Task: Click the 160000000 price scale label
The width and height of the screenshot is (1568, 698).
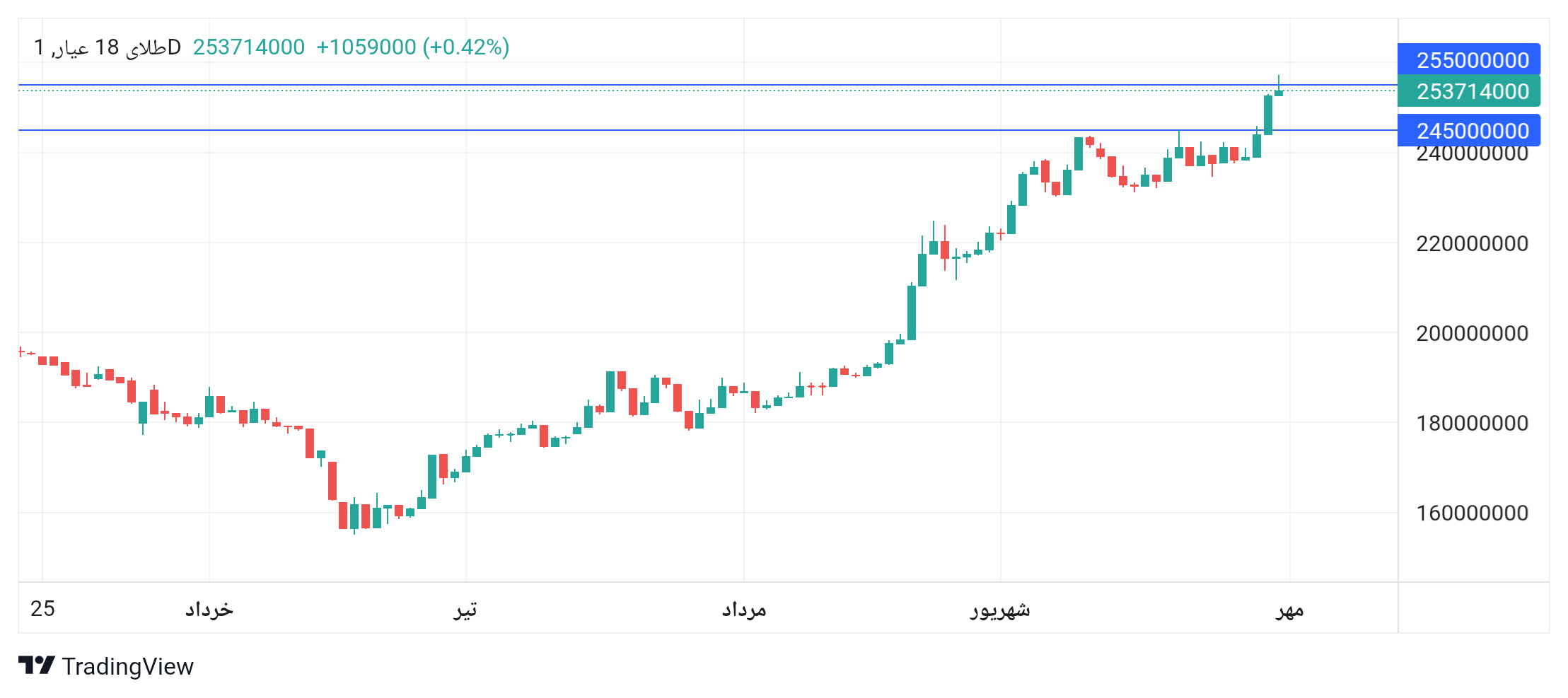Action: [x=1472, y=513]
